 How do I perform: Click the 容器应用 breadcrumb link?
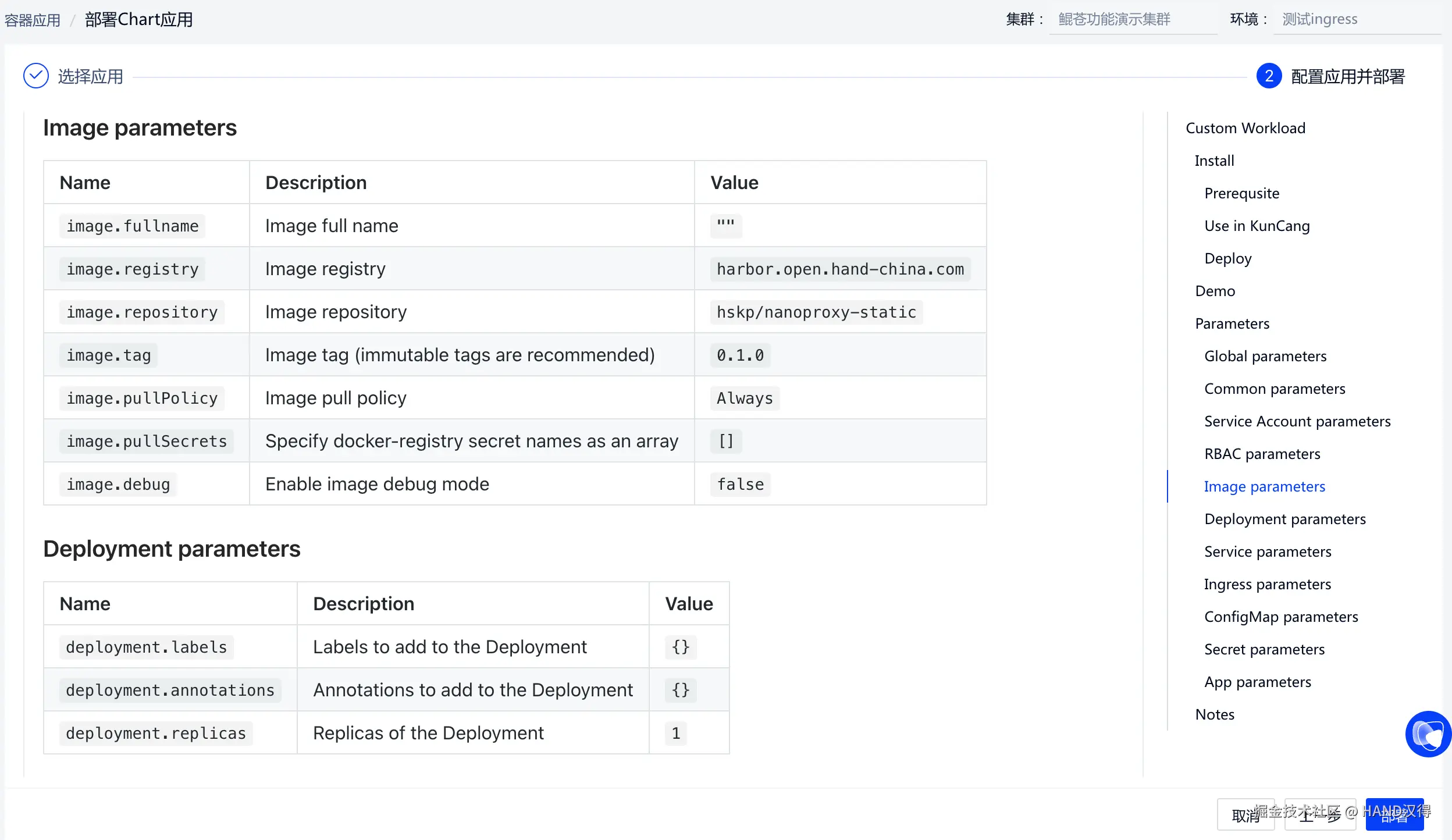tap(33, 20)
